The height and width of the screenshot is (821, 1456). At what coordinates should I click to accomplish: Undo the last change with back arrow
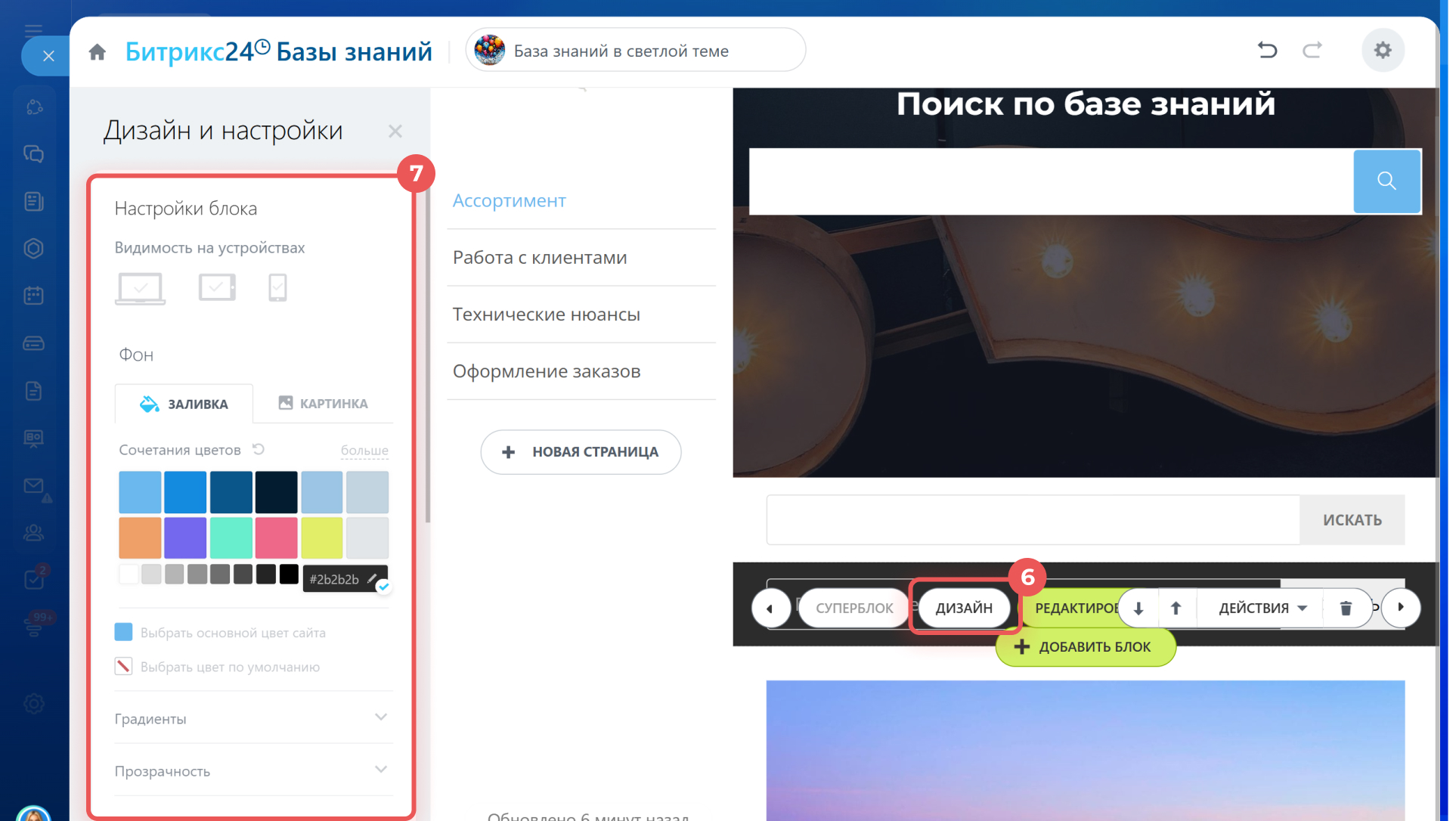click(1267, 50)
